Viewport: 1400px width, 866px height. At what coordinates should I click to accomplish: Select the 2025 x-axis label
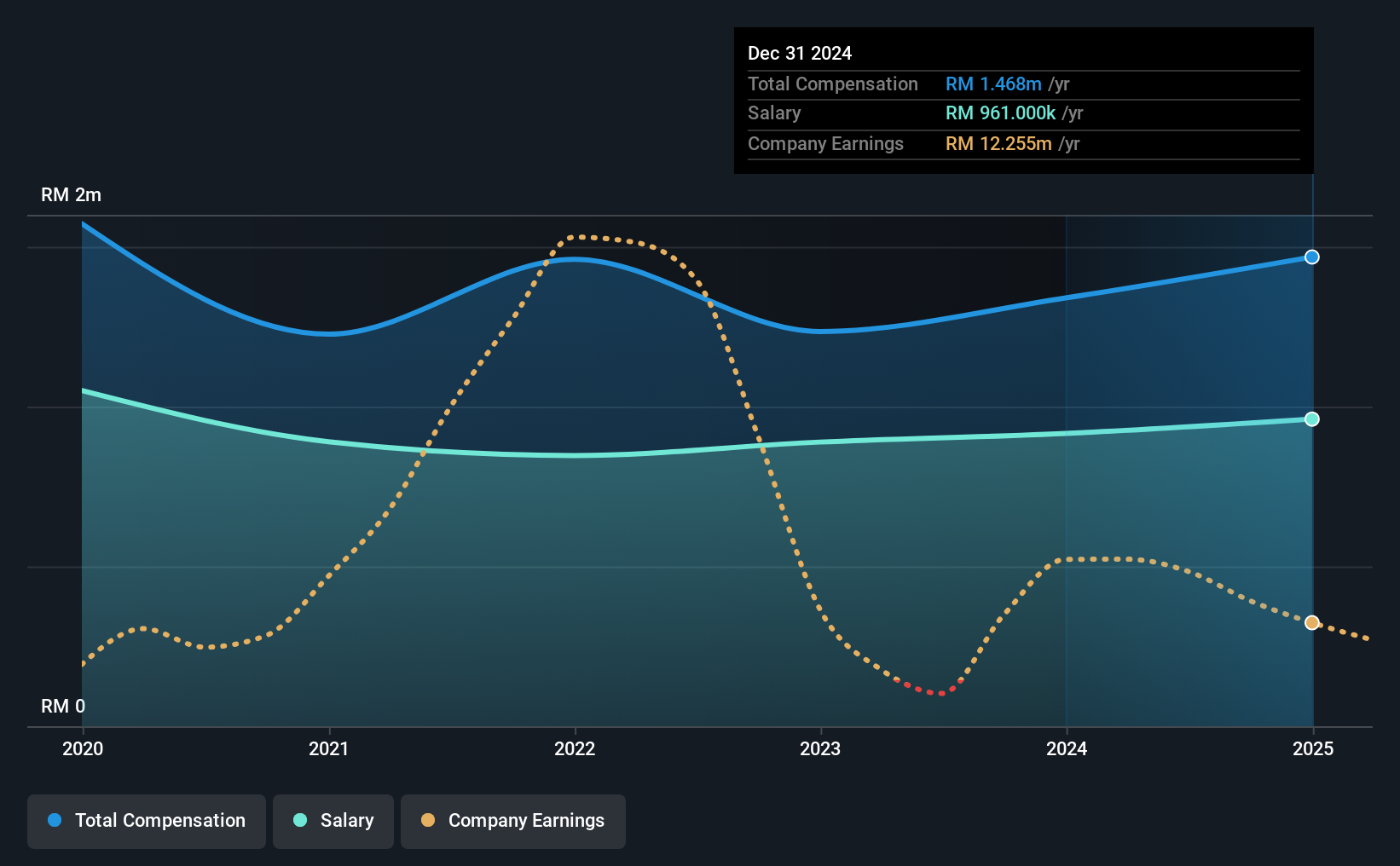click(x=1313, y=748)
